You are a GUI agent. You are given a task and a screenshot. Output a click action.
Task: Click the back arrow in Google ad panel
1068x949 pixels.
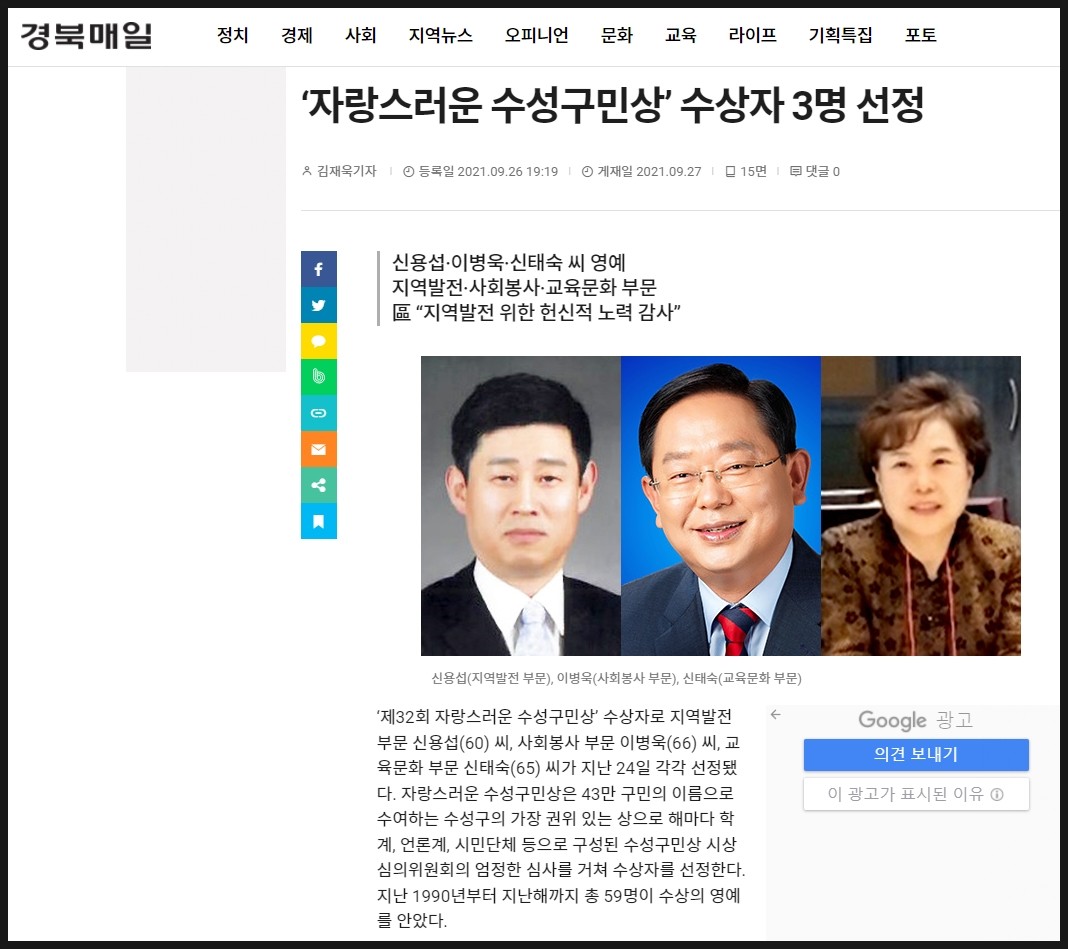[775, 715]
